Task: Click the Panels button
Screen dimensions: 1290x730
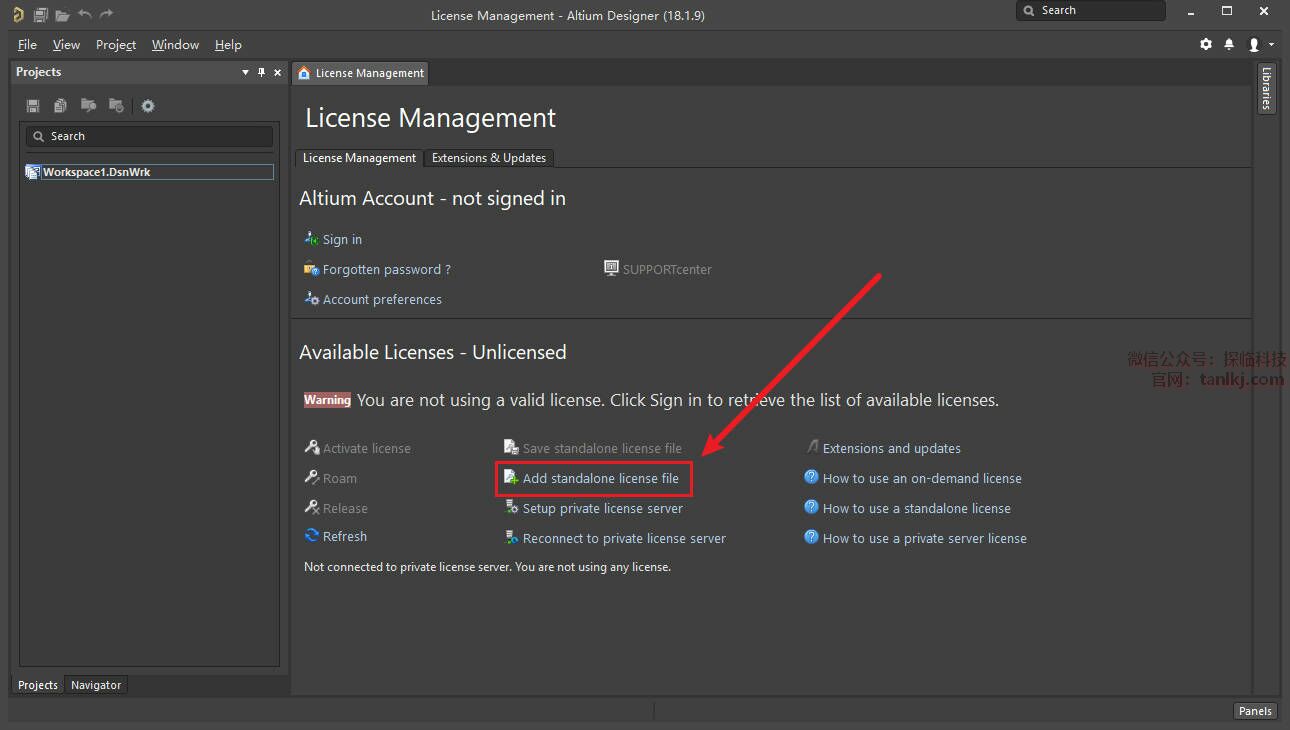Action: 1255,711
